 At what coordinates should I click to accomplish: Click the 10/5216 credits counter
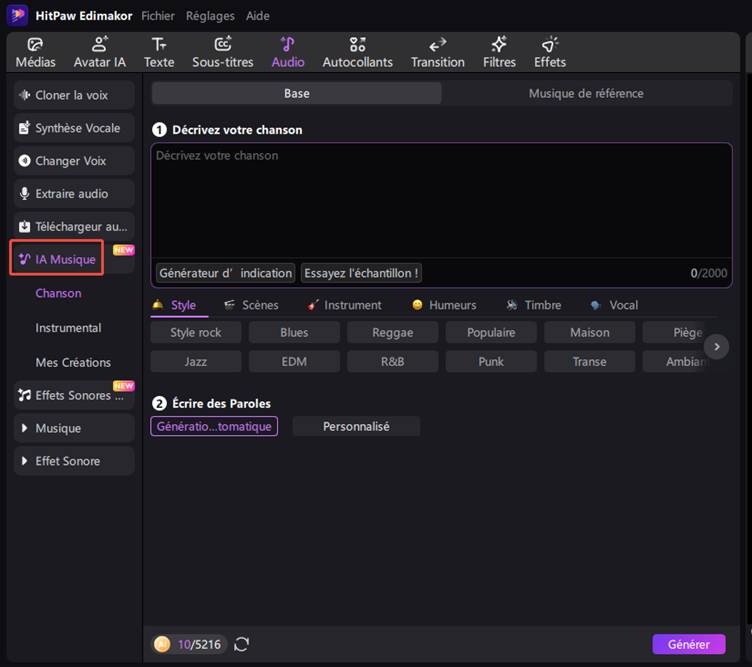click(200, 644)
